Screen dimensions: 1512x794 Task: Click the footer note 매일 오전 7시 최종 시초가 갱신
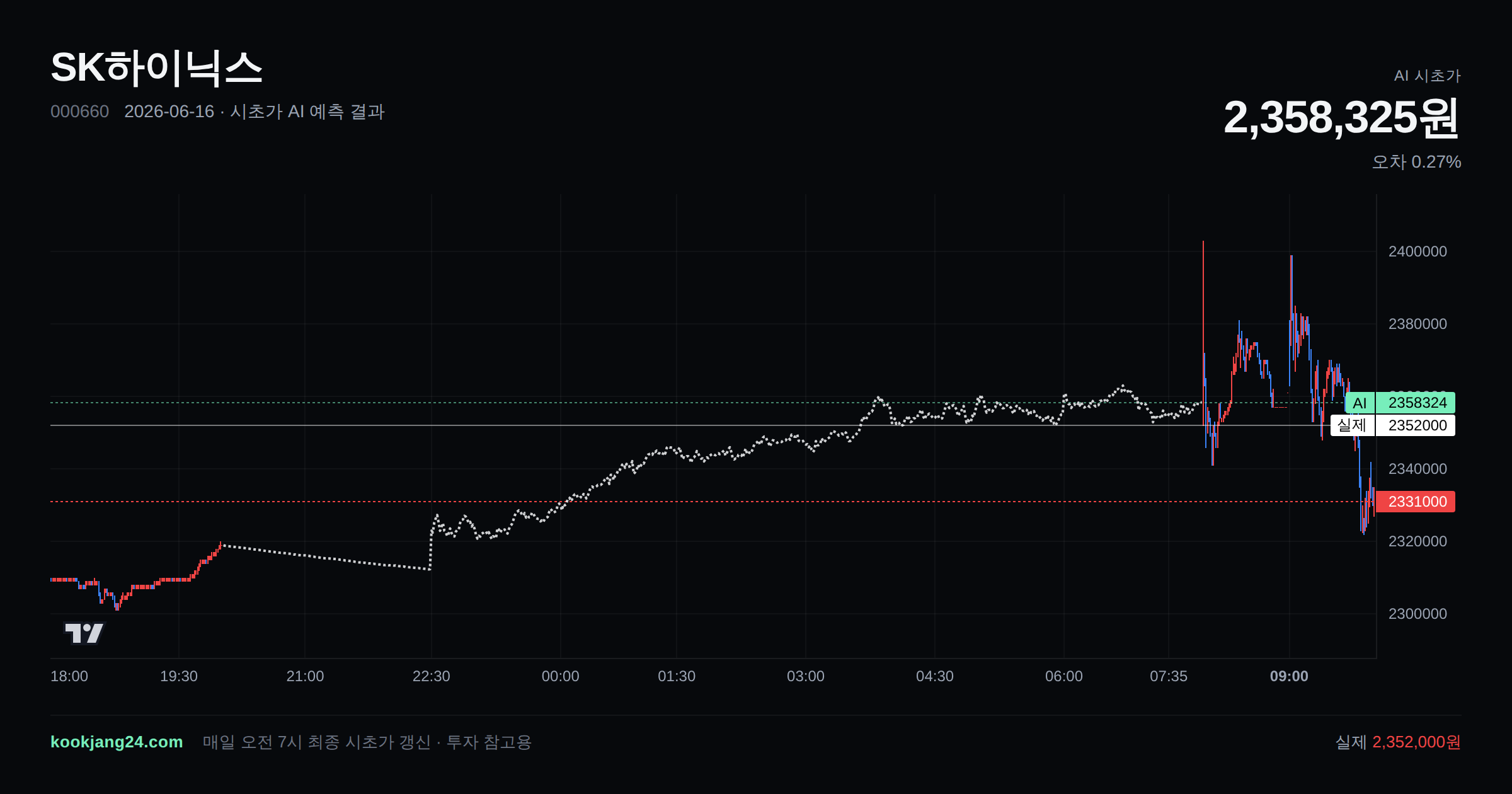click(316, 742)
